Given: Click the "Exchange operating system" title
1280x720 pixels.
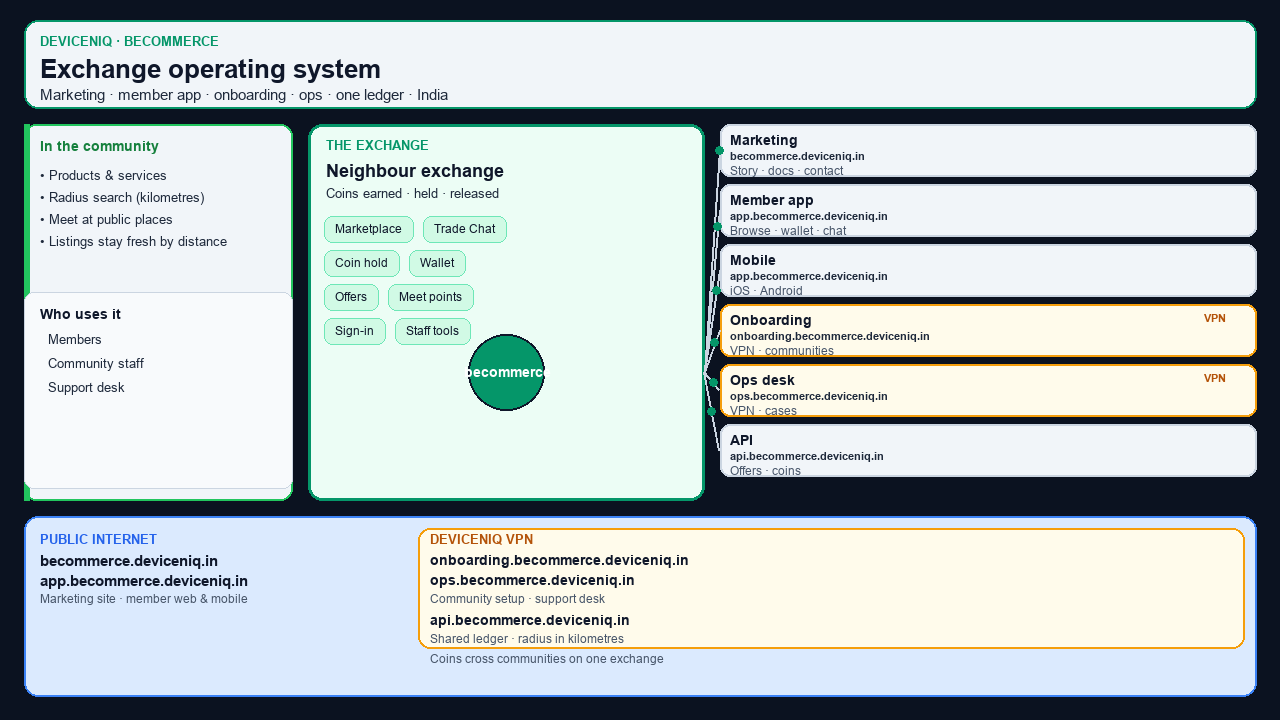Looking at the screenshot, I should (210, 69).
